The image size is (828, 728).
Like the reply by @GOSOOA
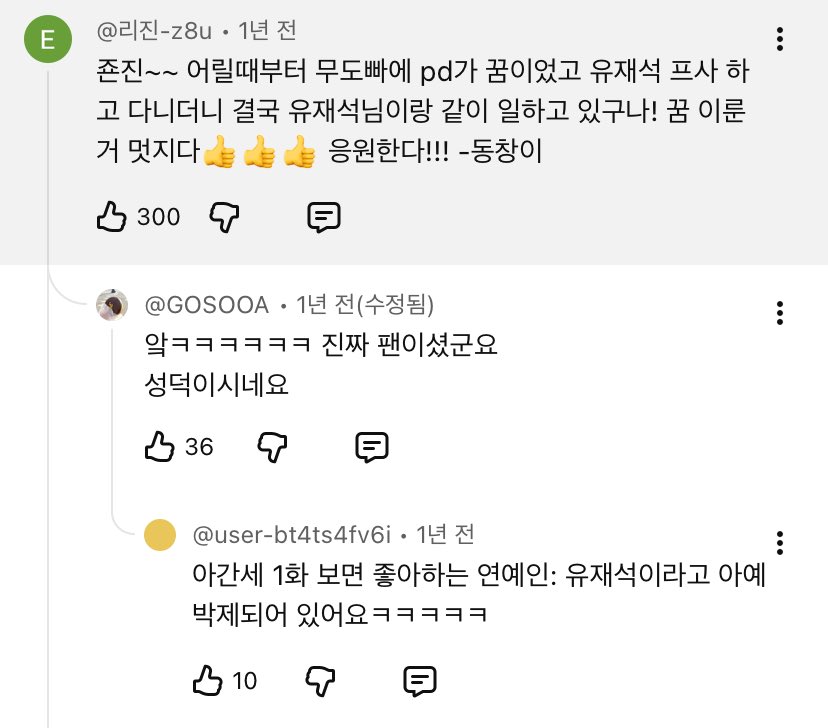pyautogui.click(x=160, y=446)
